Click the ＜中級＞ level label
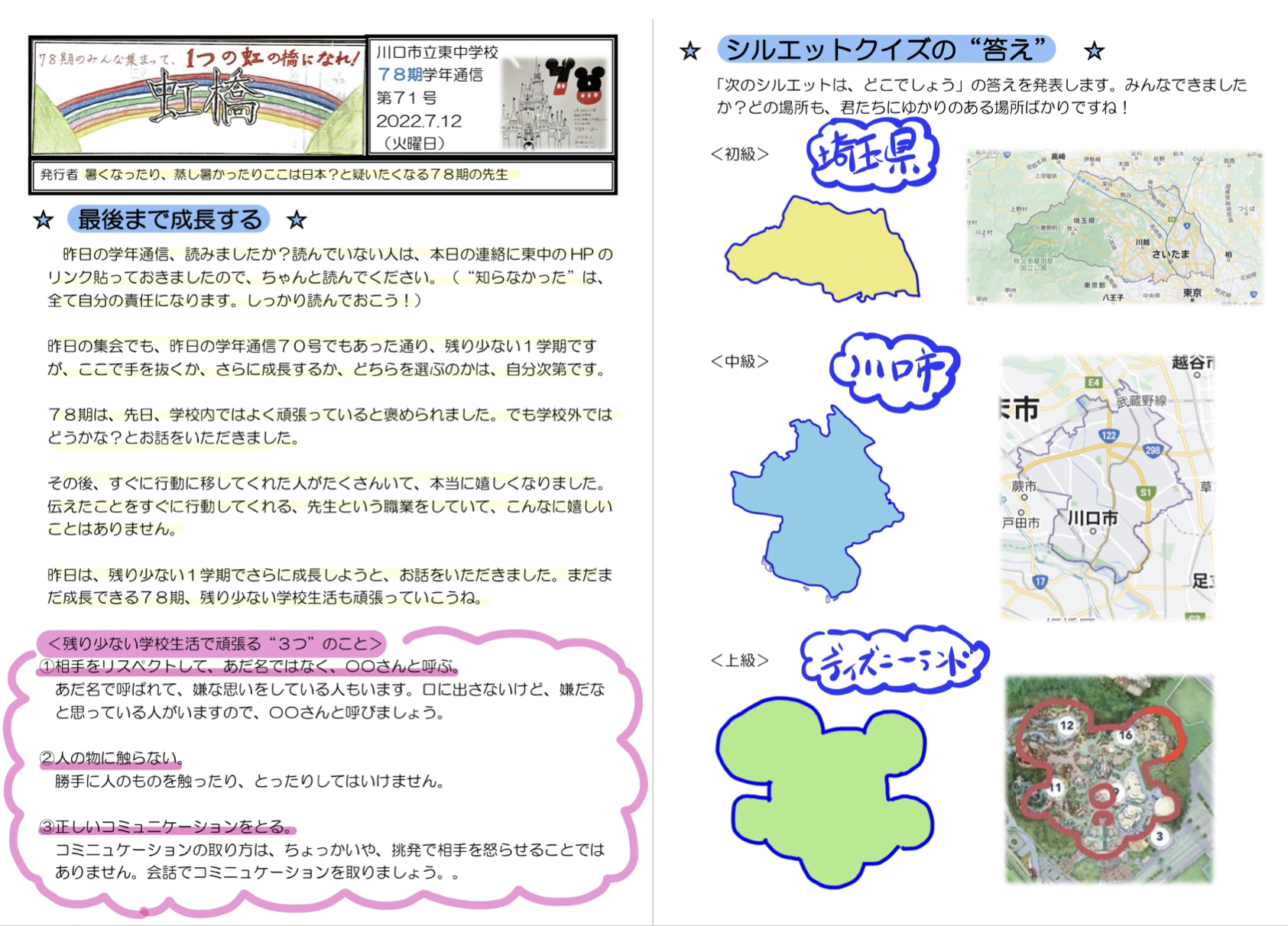Screen dimensions: 1288x926 click(739, 361)
